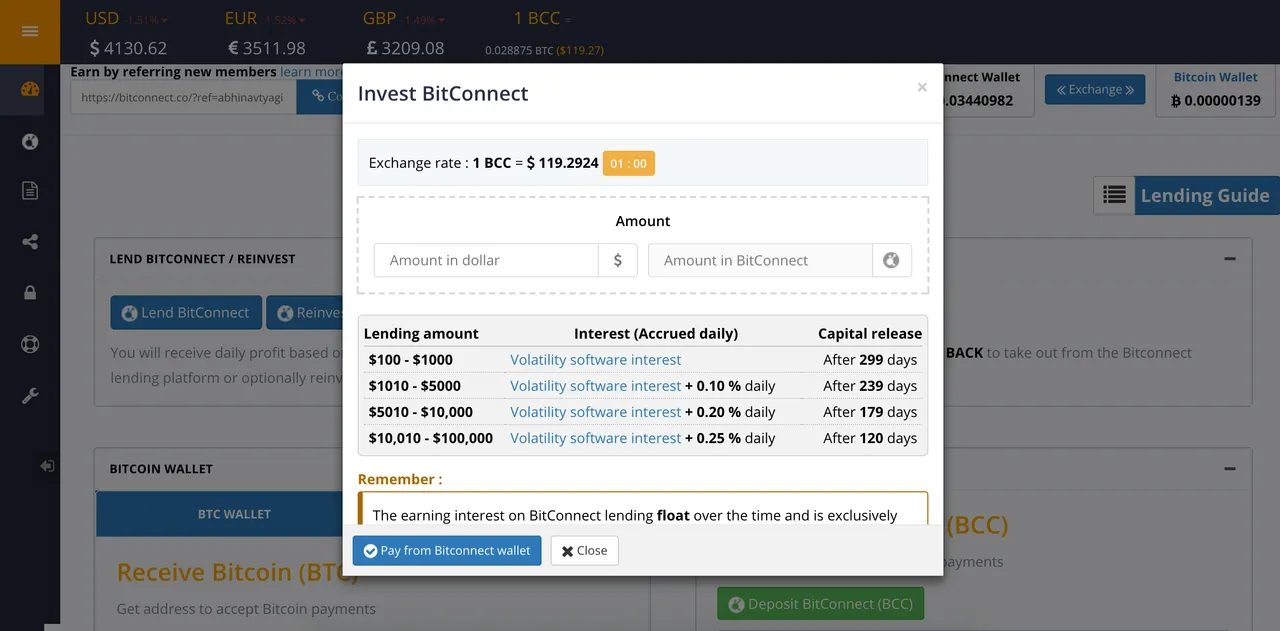Open the hamburger menu

click(x=30, y=31)
